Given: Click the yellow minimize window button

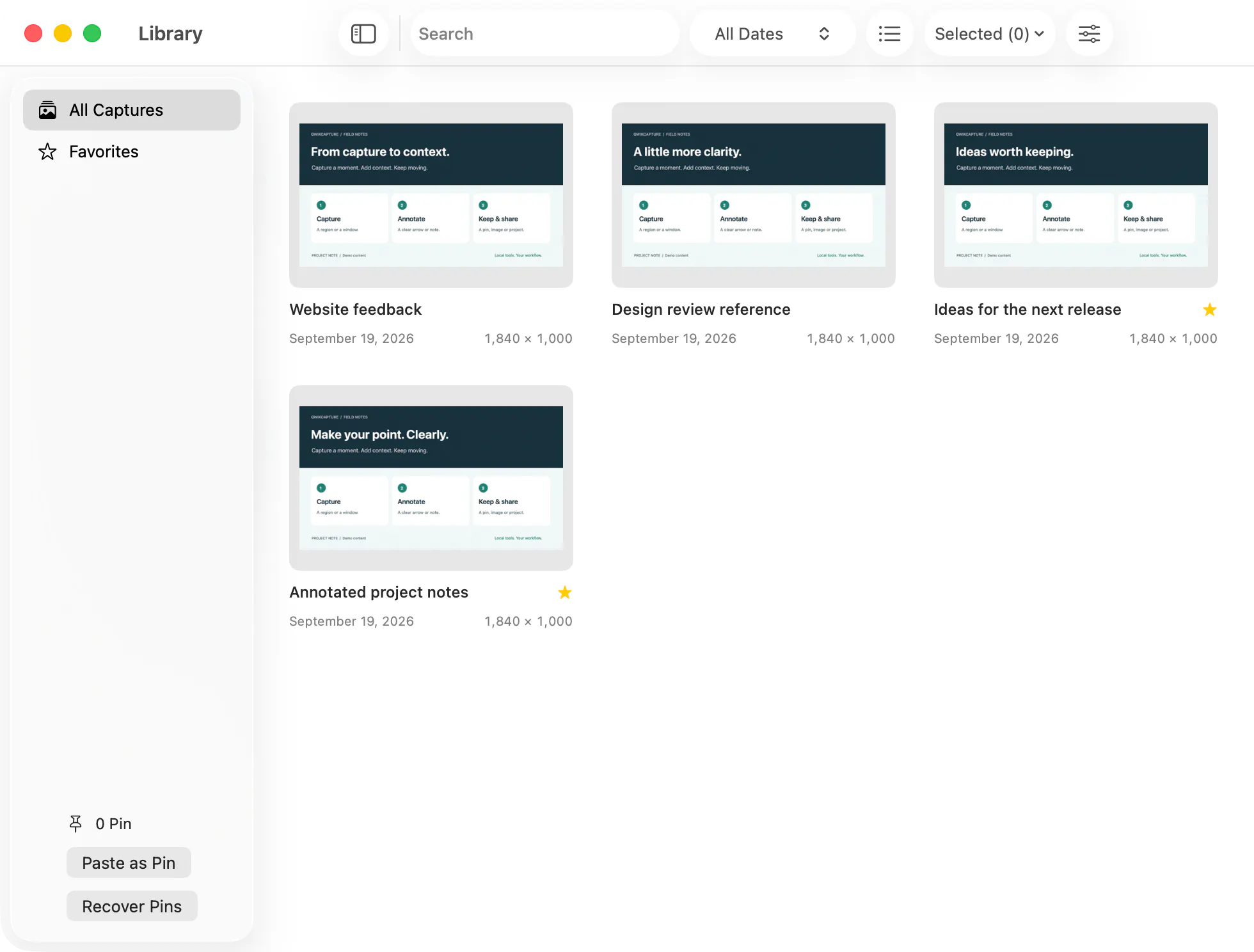Looking at the screenshot, I should tap(63, 33).
